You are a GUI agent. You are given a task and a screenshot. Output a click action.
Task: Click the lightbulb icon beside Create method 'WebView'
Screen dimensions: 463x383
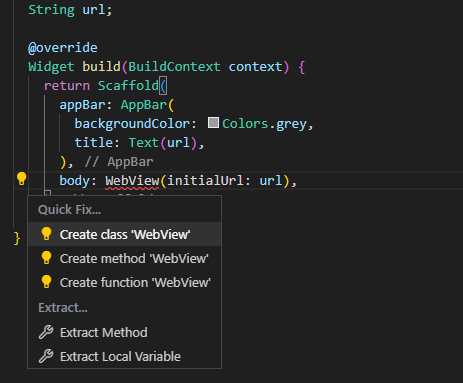46,258
